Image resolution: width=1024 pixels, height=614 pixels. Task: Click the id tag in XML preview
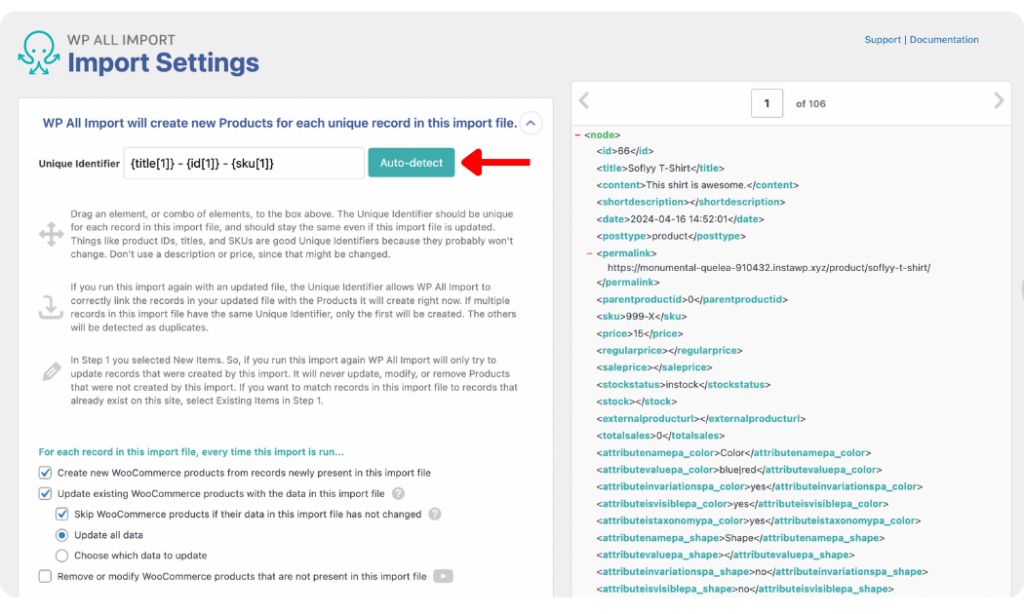pos(625,151)
